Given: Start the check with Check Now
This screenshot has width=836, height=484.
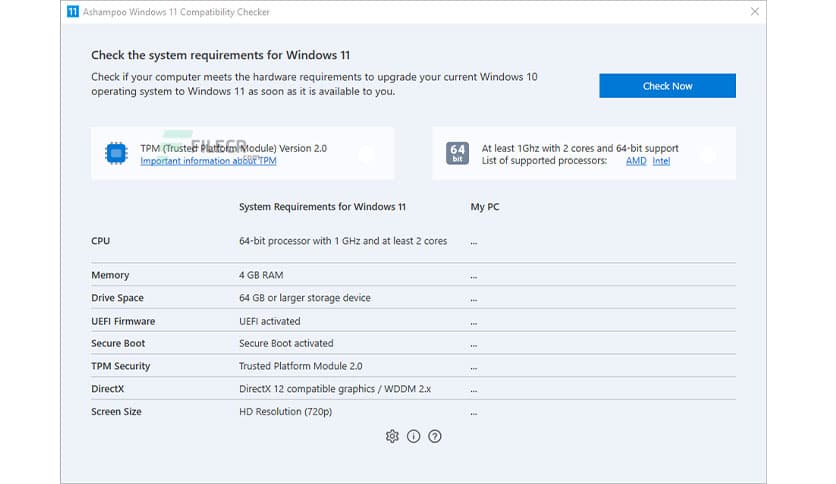Looking at the screenshot, I should (x=667, y=86).
